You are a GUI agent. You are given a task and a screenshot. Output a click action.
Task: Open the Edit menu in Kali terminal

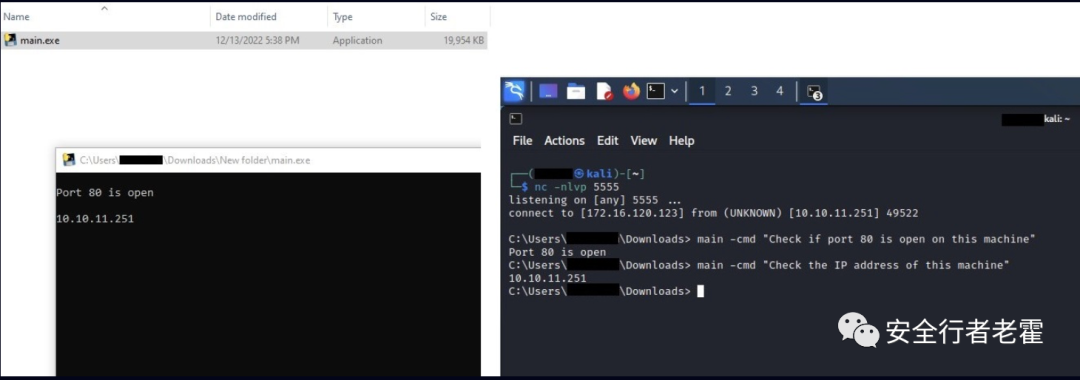point(608,140)
